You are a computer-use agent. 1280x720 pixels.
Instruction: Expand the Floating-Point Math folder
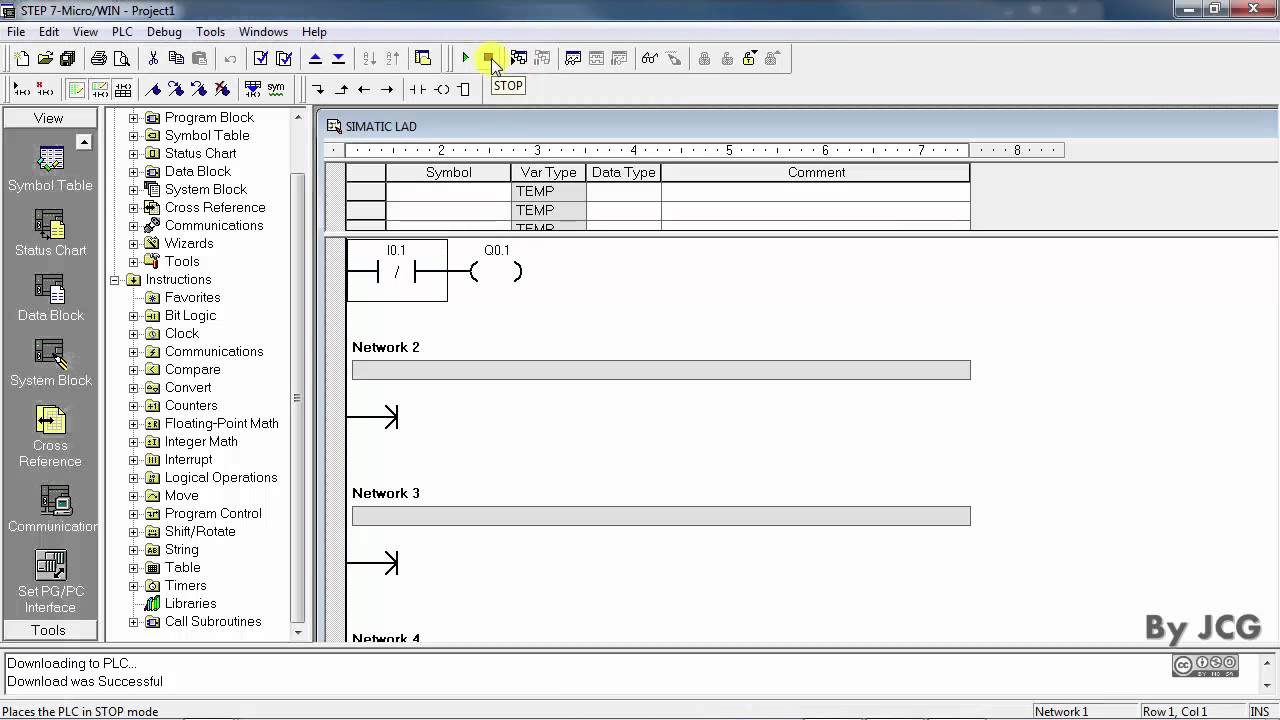pos(134,424)
